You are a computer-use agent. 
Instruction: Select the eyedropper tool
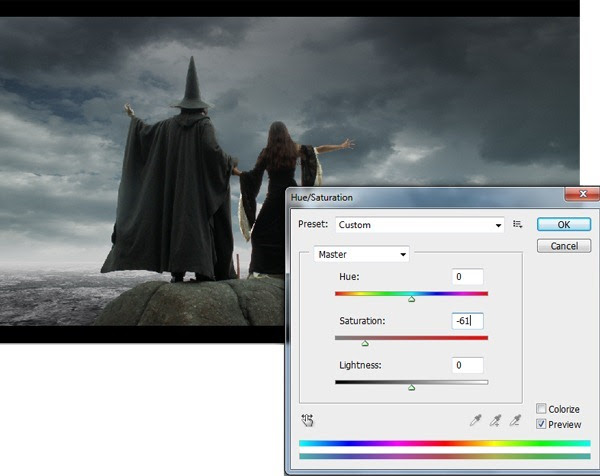(x=476, y=420)
